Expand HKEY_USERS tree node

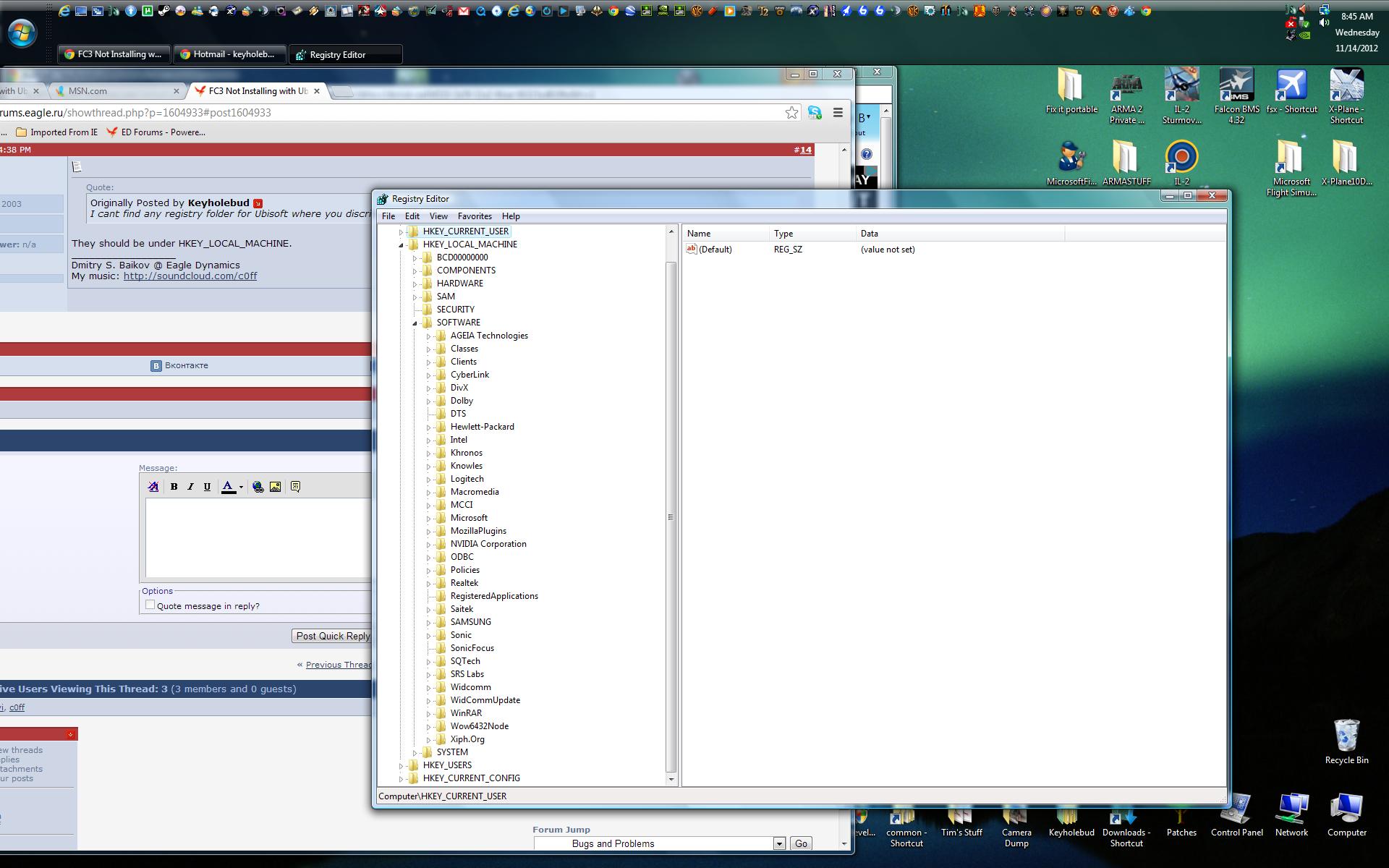(402, 765)
